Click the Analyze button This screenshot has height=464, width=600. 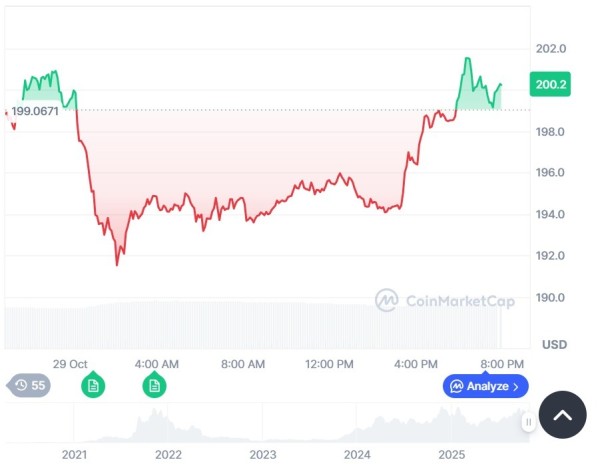pos(485,385)
